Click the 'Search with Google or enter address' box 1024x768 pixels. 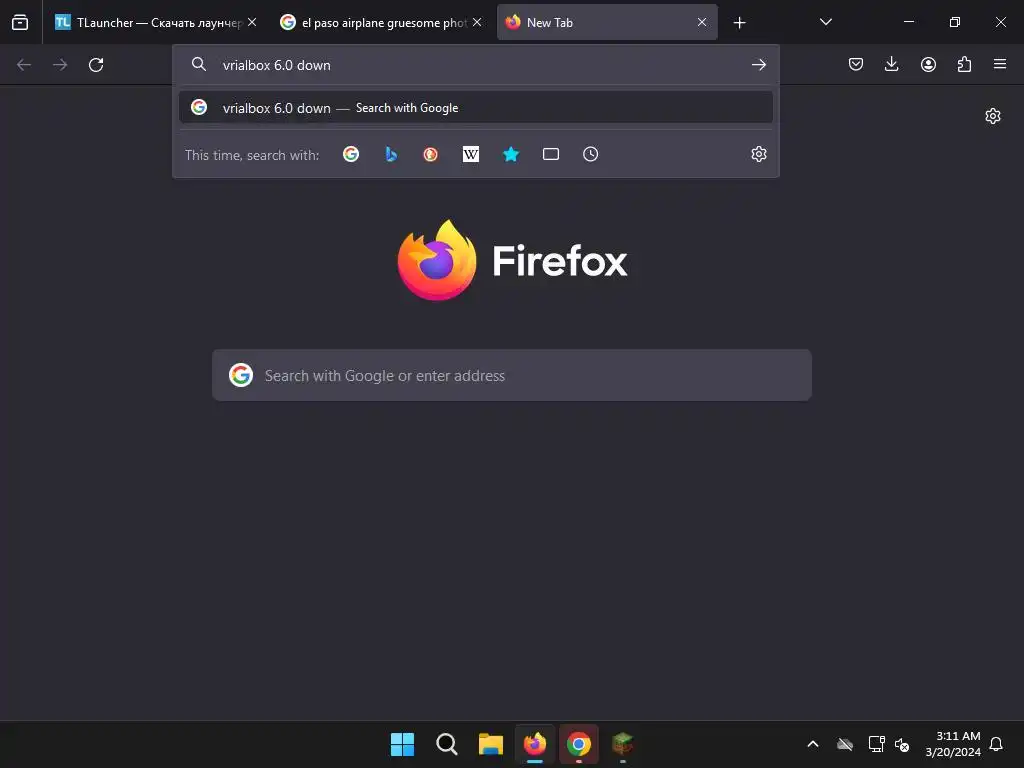(511, 376)
